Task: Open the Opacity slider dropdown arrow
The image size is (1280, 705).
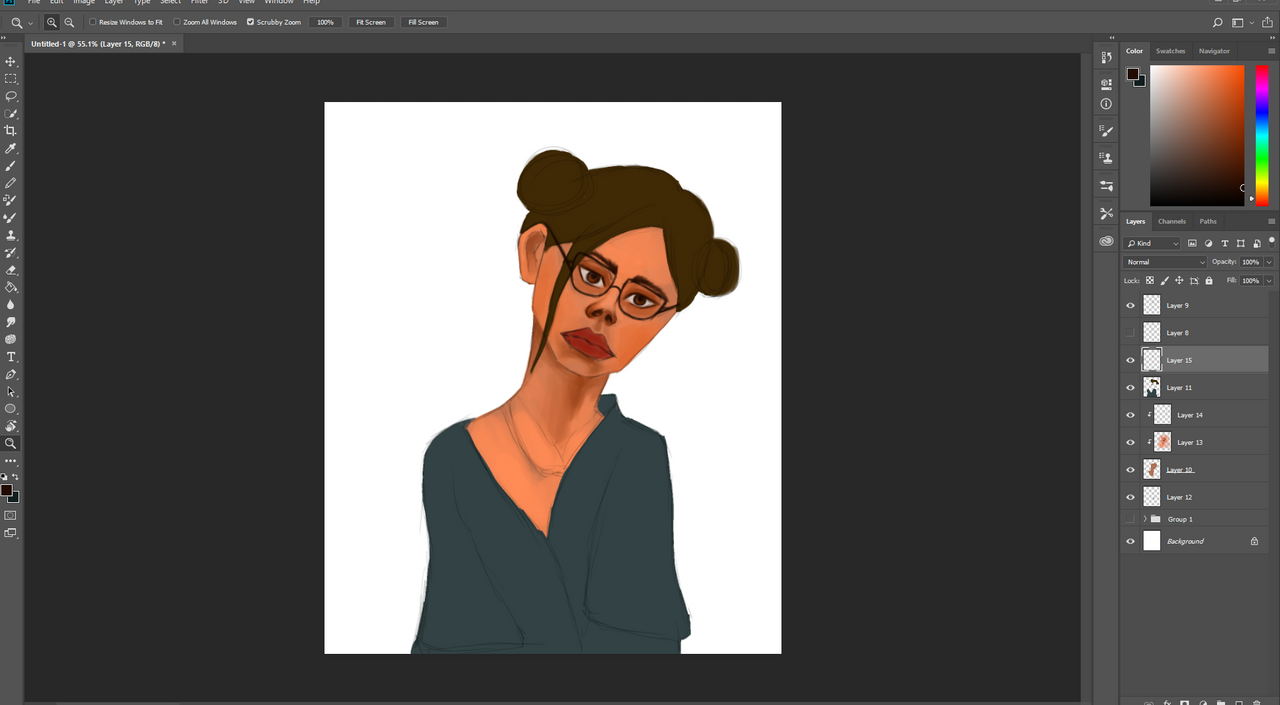Action: (x=1269, y=262)
